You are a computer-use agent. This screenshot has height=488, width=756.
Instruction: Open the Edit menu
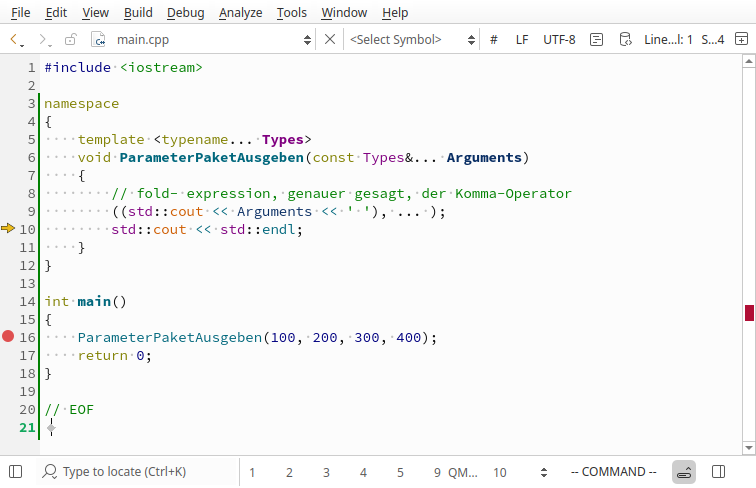click(x=56, y=13)
